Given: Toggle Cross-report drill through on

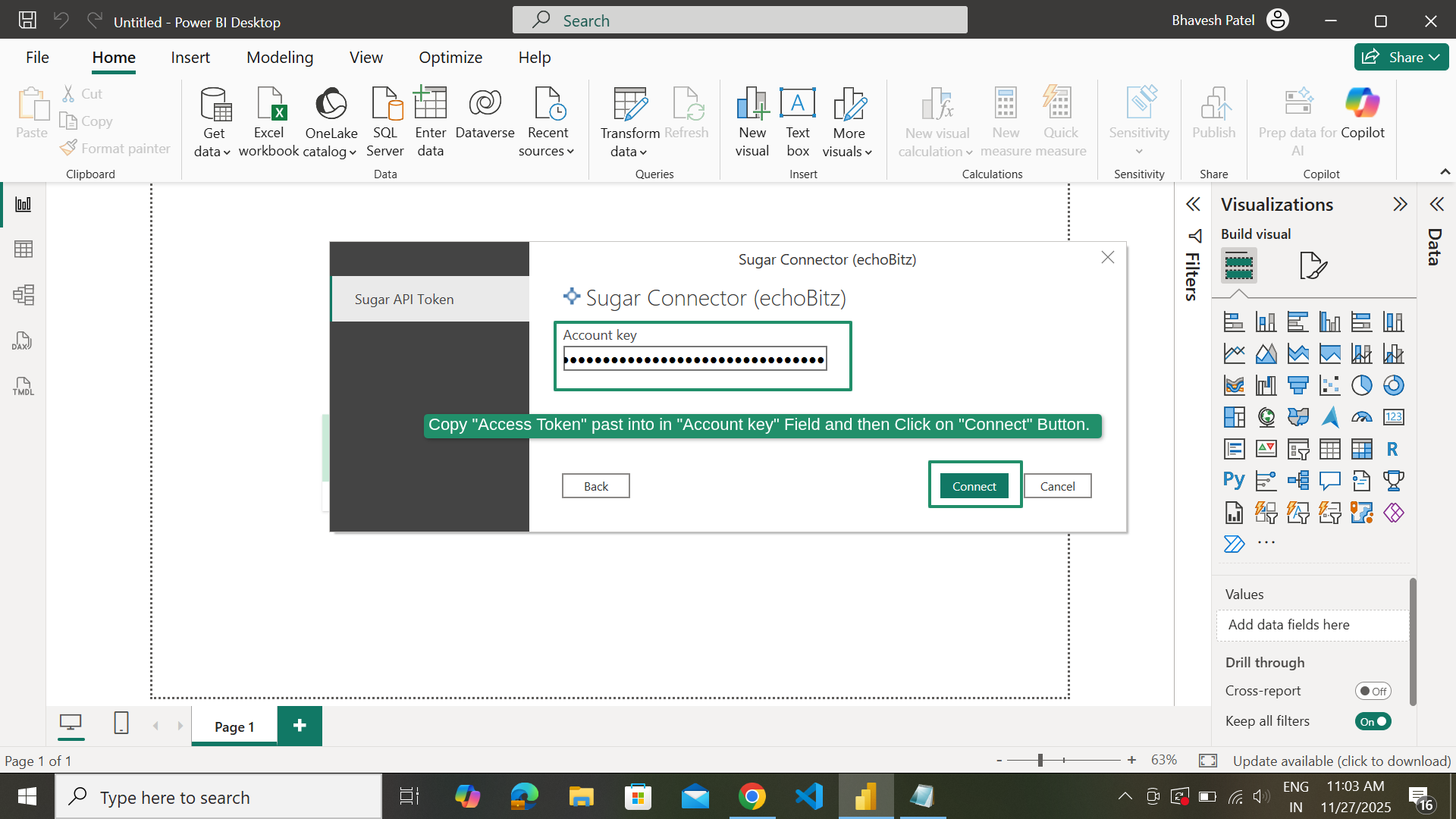Looking at the screenshot, I should point(1373,691).
